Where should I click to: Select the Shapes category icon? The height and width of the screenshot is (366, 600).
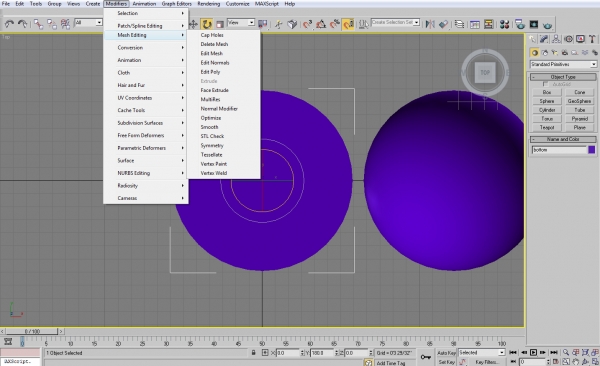[545, 52]
